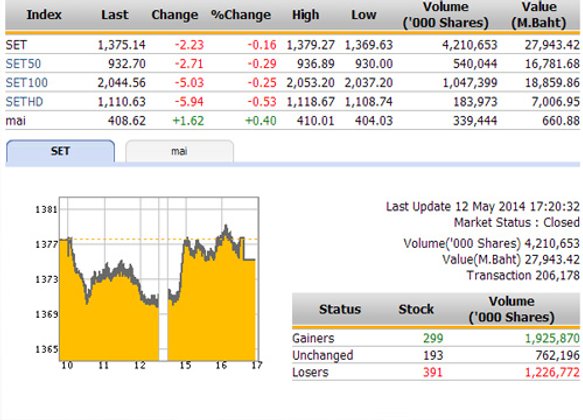The image size is (583, 420).
Task: Click the Unchanged row label
Action: pos(323,355)
